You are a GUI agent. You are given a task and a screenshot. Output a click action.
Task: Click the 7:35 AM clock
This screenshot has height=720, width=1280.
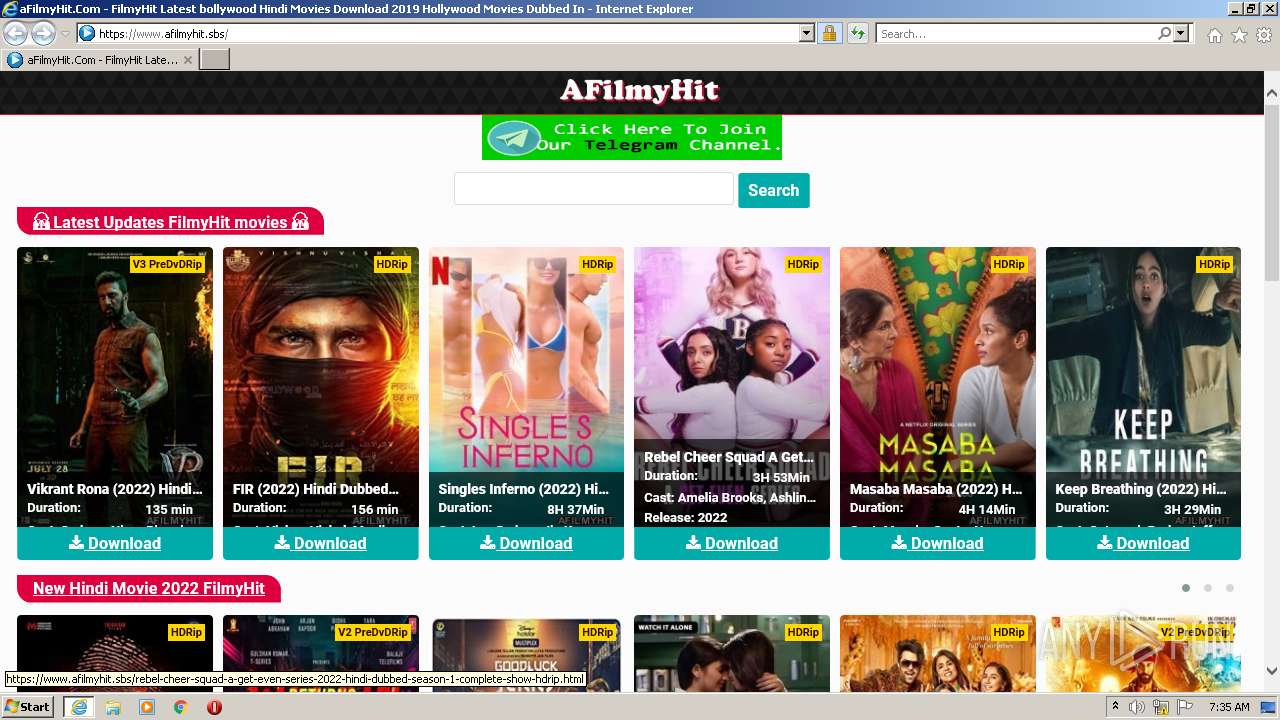(1229, 707)
